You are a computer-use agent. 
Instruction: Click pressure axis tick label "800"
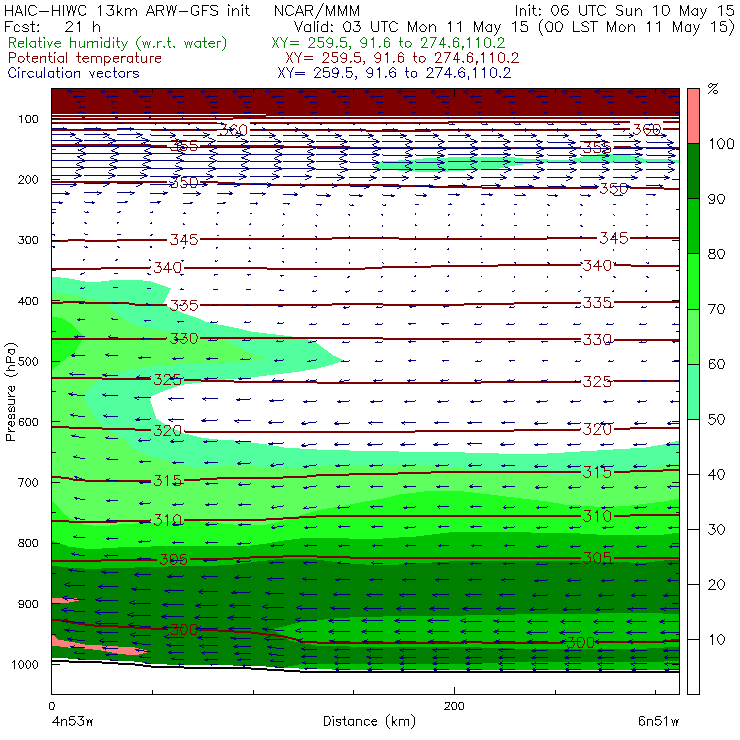point(28,543)
